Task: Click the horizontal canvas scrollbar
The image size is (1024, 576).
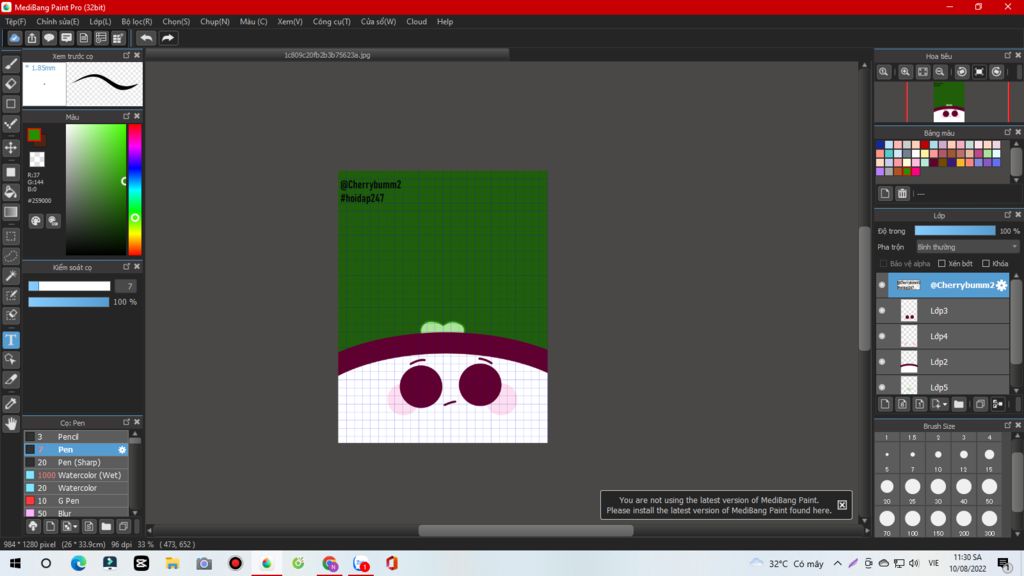Action: coord(526,530)
